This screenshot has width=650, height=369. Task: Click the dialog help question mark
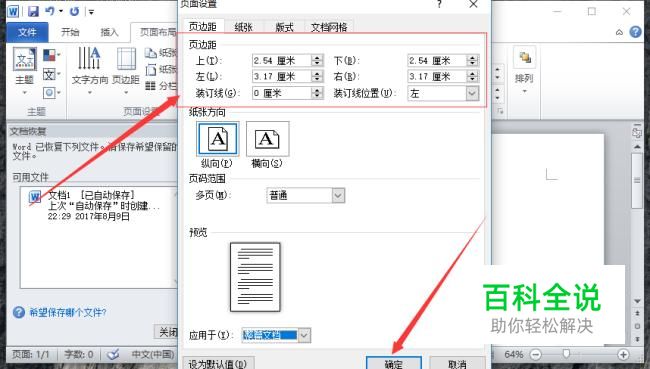439,4
